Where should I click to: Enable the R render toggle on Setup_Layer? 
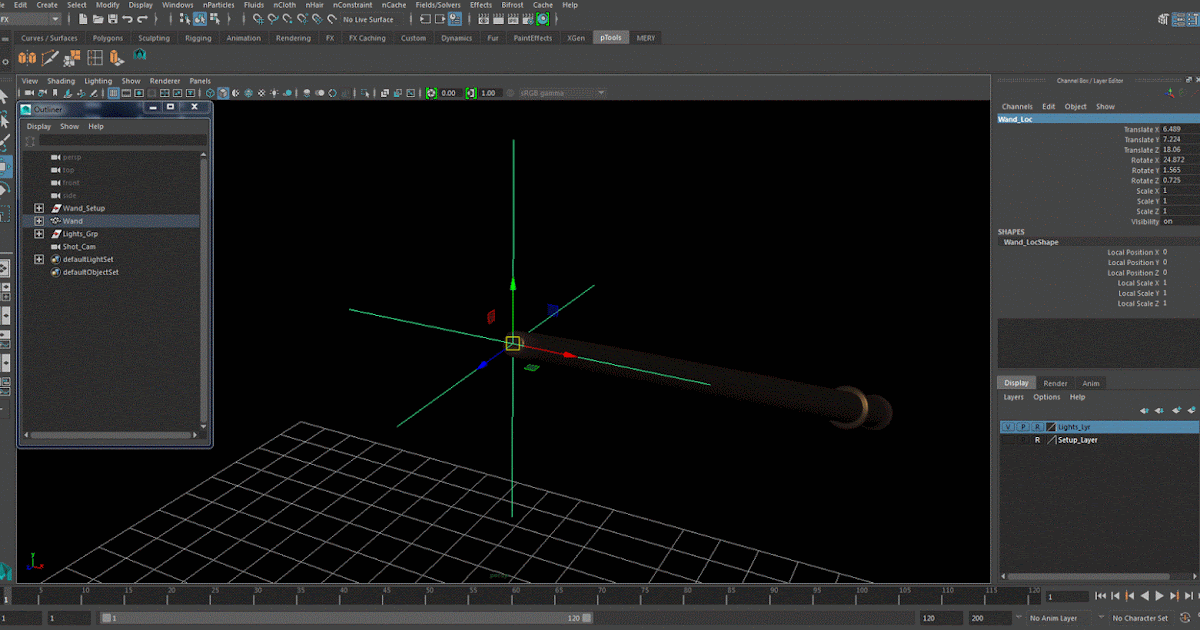1038,439
